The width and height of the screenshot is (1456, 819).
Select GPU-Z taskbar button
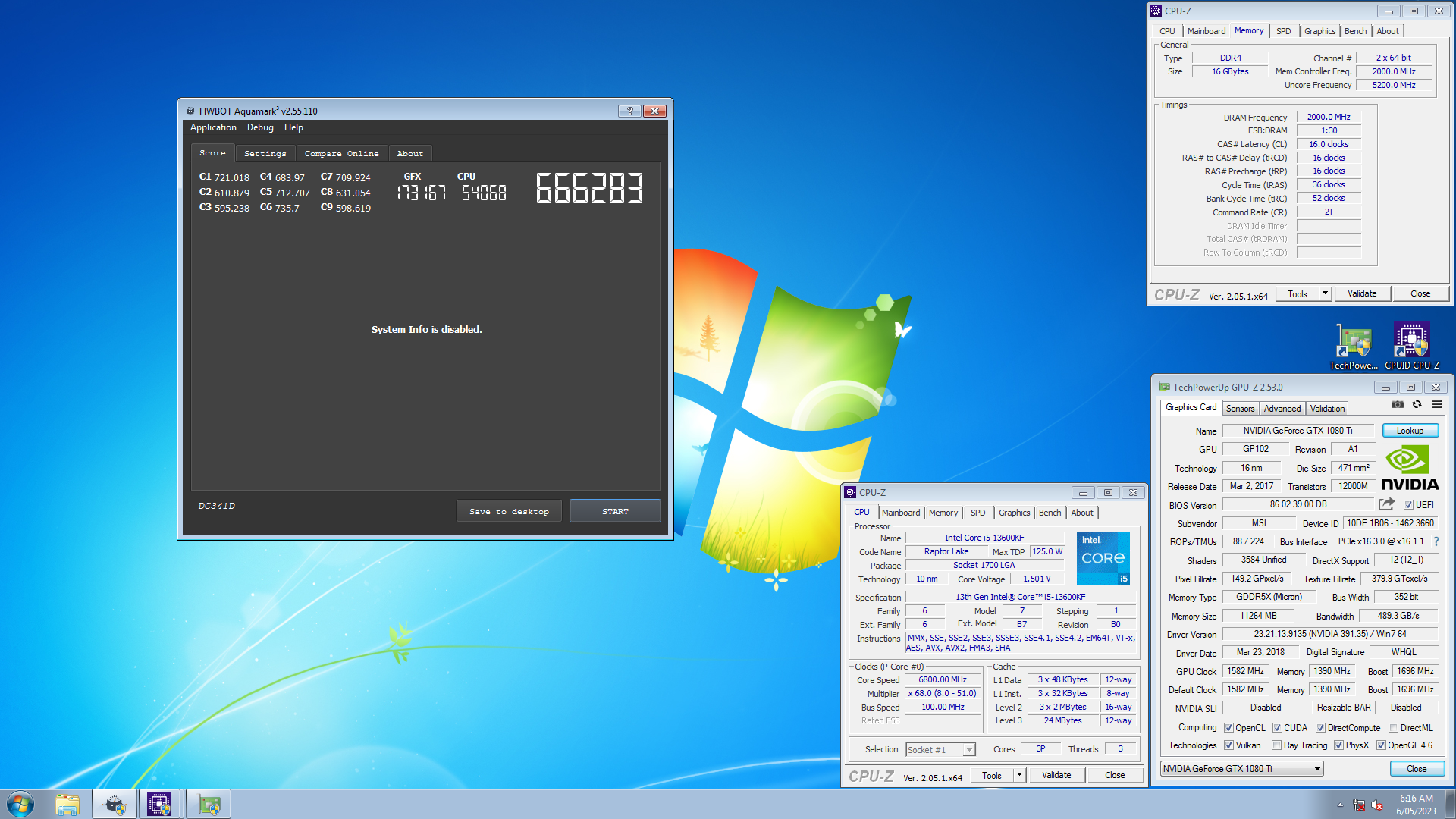209,804
